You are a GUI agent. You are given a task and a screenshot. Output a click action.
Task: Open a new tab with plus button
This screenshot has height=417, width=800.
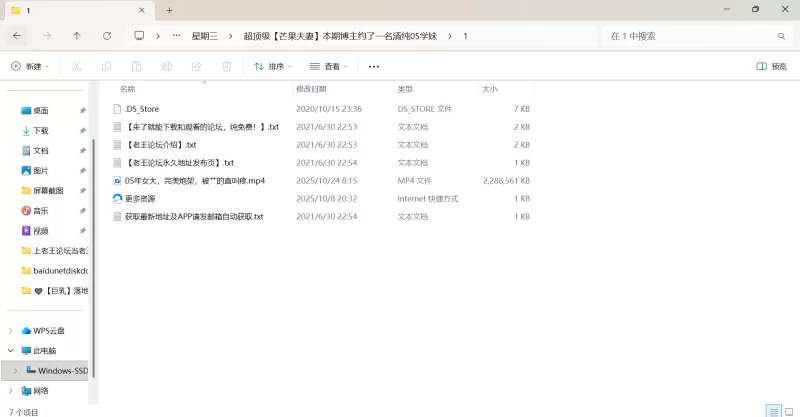[169, 10]
